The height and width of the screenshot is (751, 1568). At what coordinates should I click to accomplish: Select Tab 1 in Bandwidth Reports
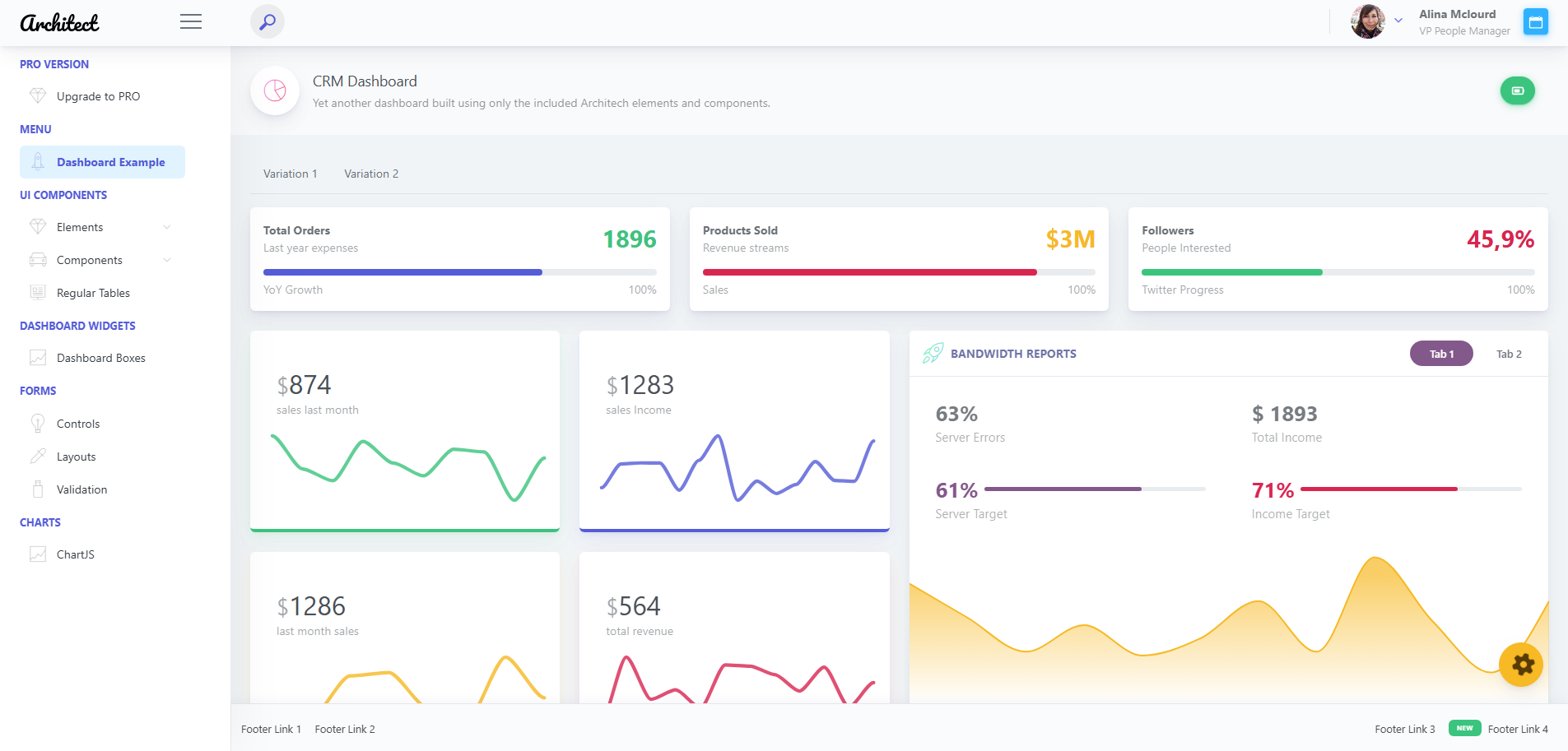pos(1441,354)
